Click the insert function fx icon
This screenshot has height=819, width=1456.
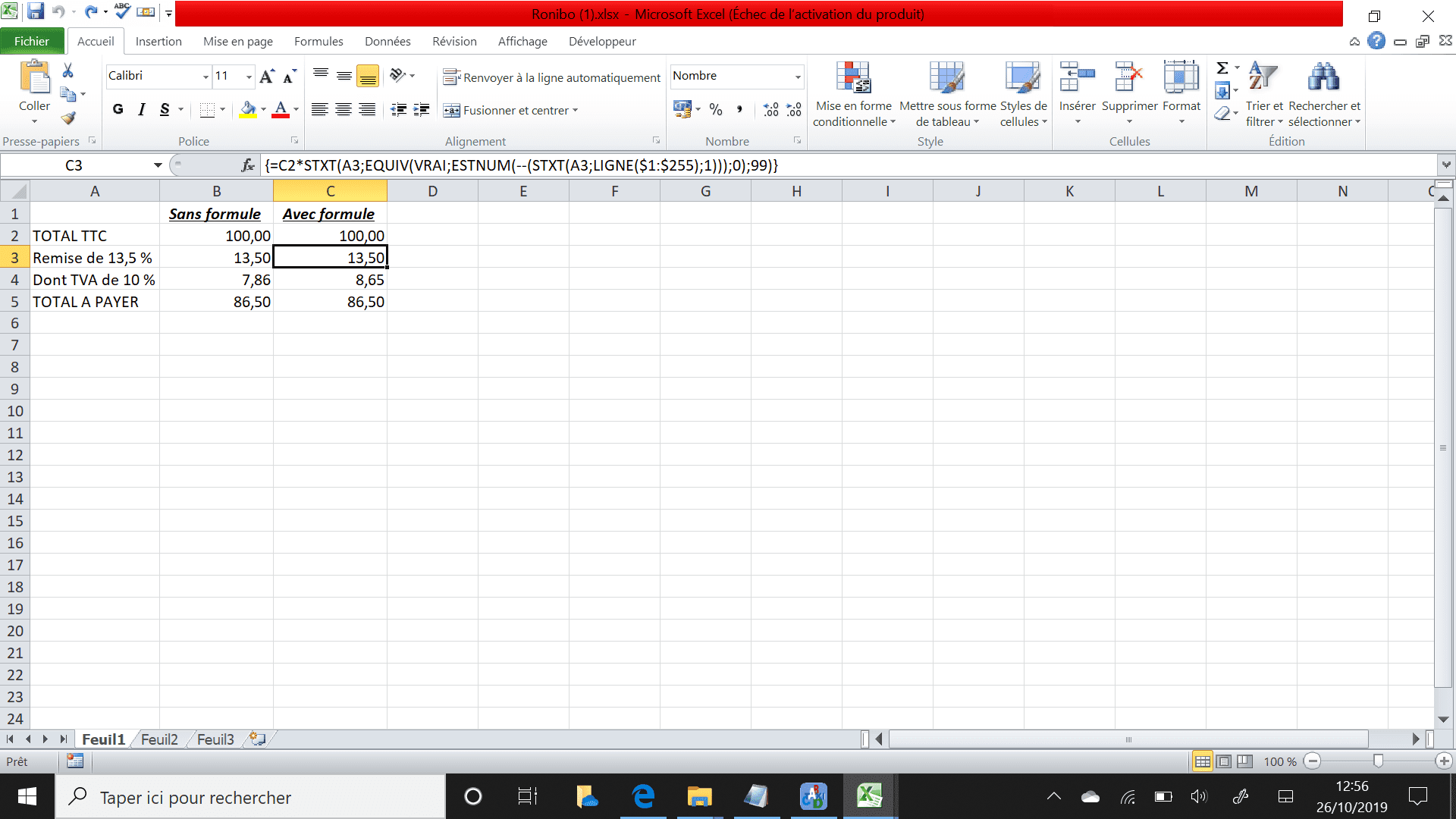248,165
